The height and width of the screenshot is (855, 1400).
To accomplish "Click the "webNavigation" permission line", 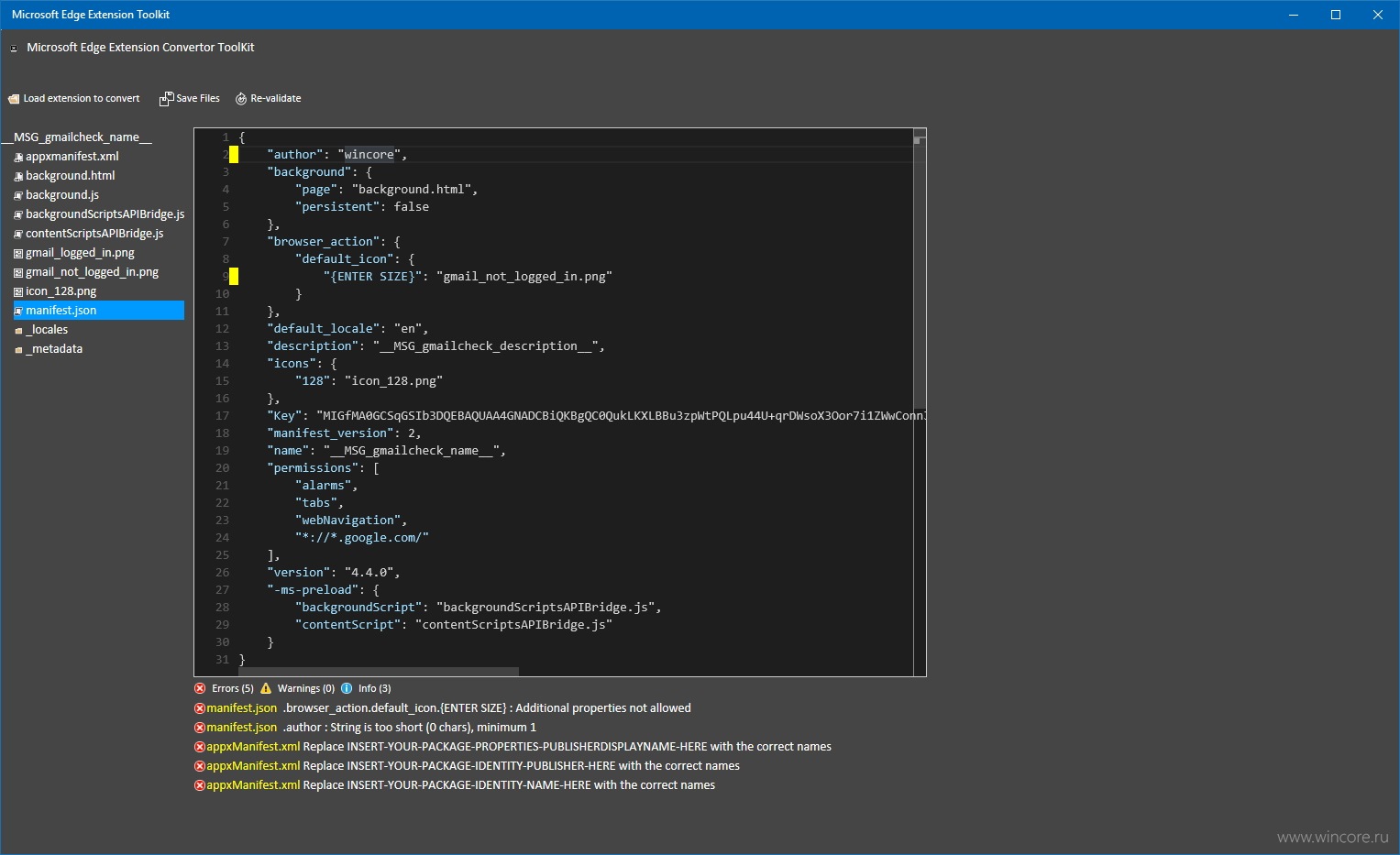I will click(350, 521).
